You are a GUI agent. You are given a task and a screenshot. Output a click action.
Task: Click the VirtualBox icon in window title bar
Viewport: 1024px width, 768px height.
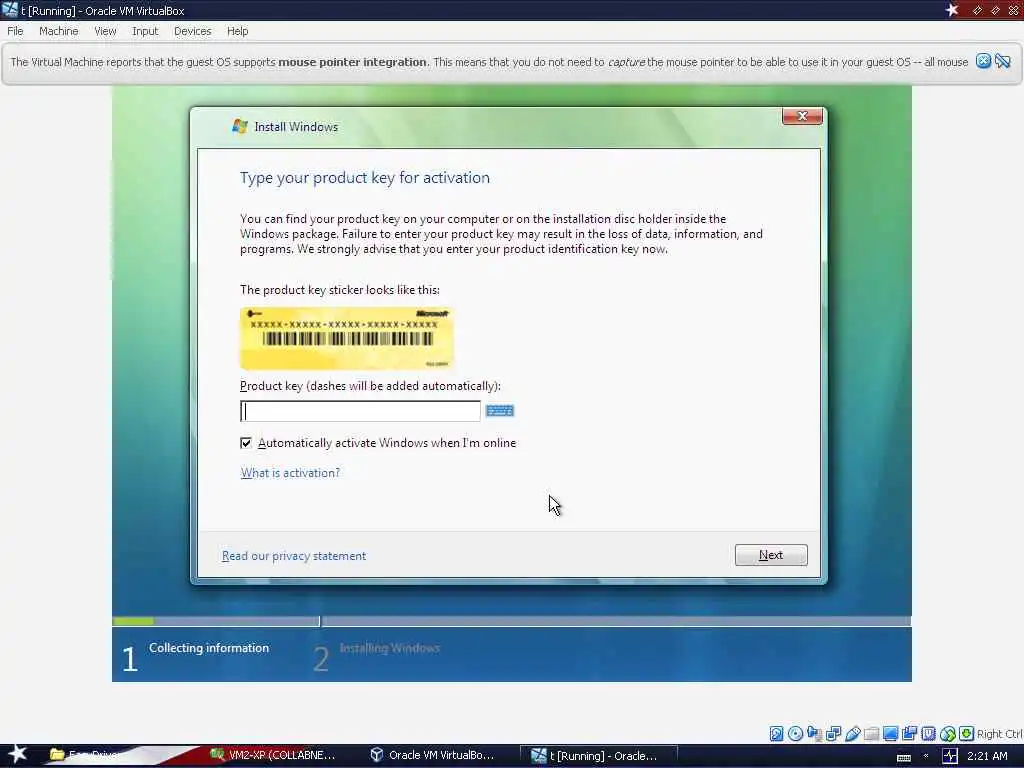10,10
